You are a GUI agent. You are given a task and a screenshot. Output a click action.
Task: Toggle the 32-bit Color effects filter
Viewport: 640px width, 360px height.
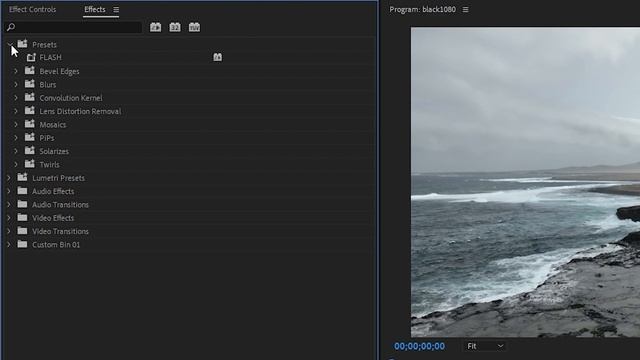point(175,27)
